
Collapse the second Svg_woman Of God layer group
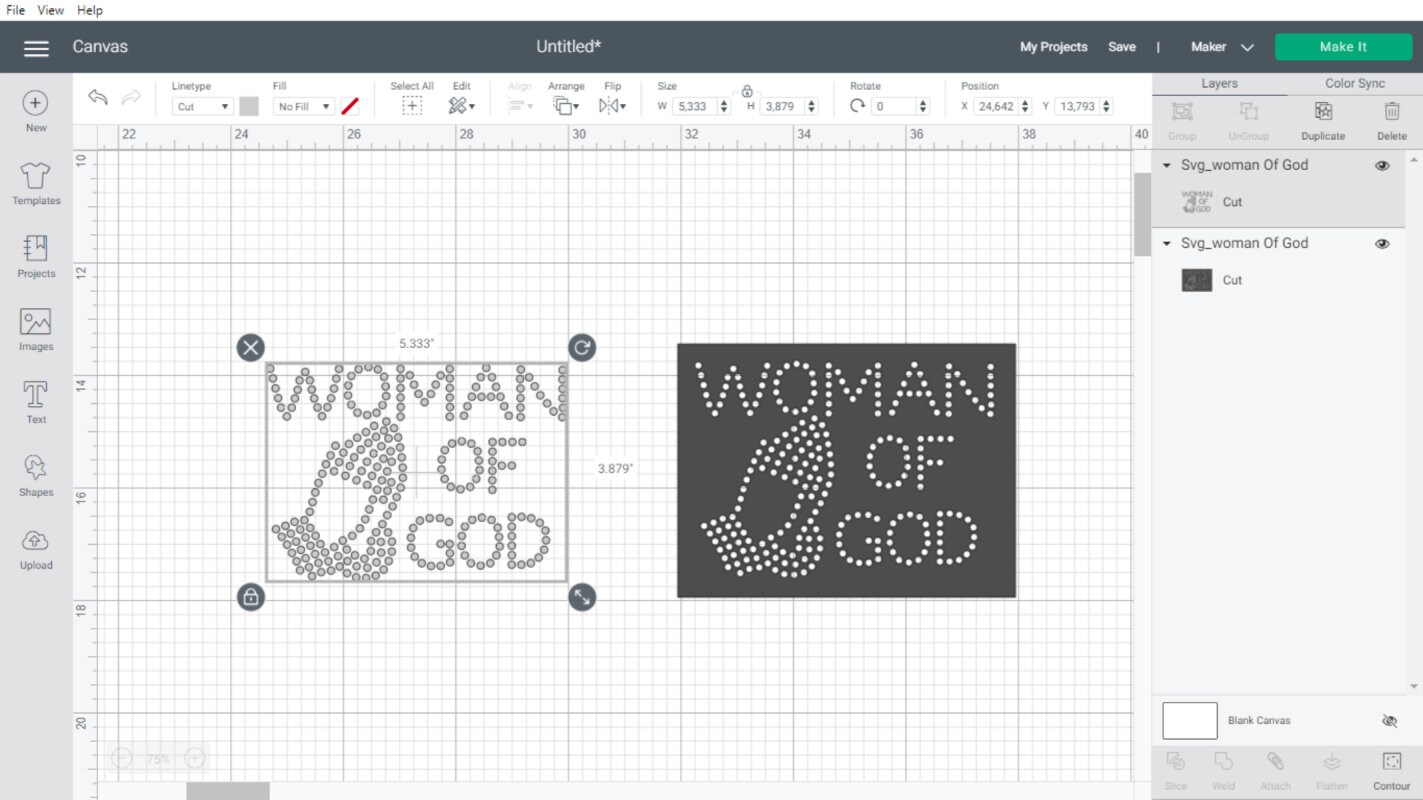click(1166, 243)
